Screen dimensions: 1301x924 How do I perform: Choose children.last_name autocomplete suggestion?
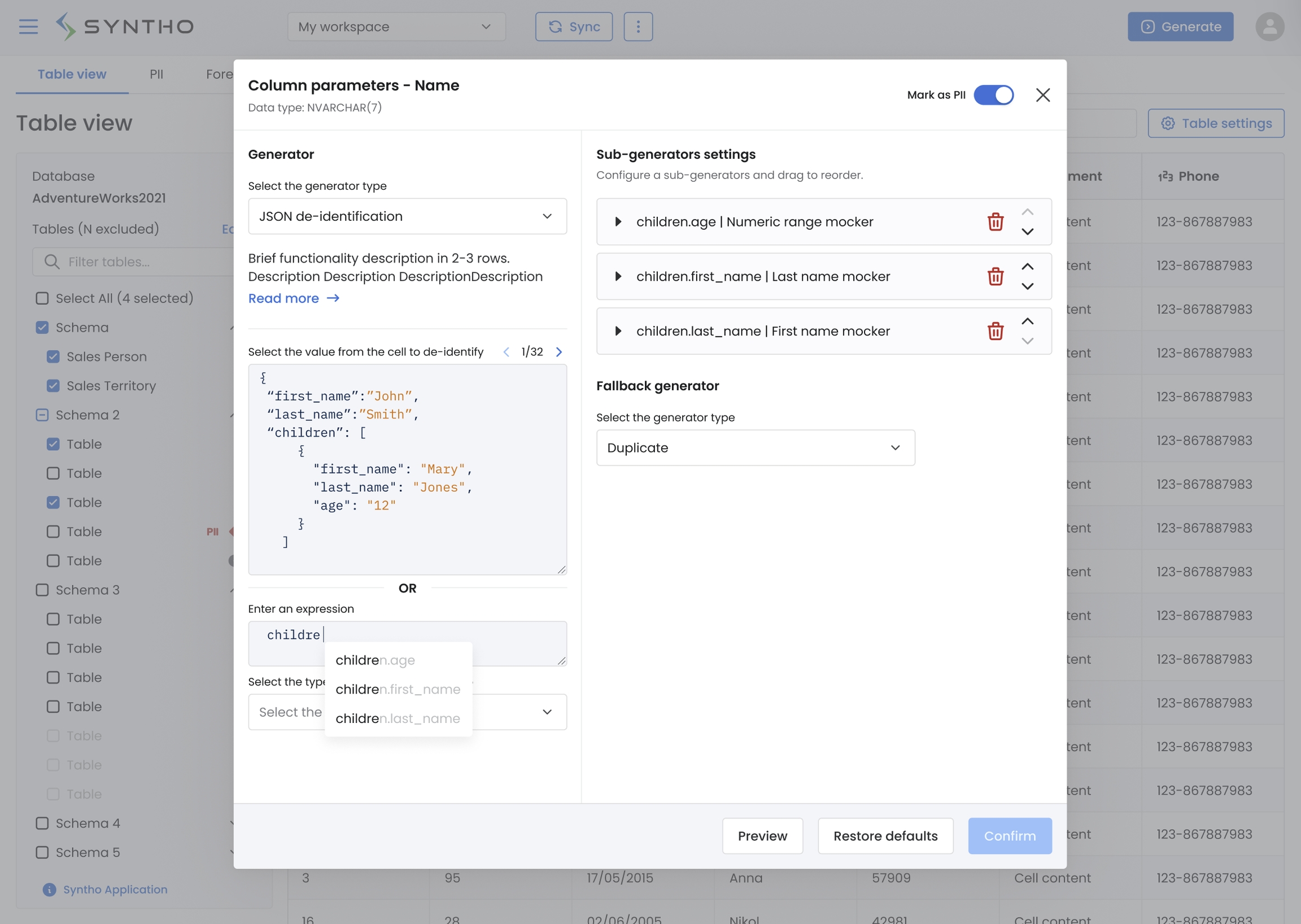[x=398, y=718]
